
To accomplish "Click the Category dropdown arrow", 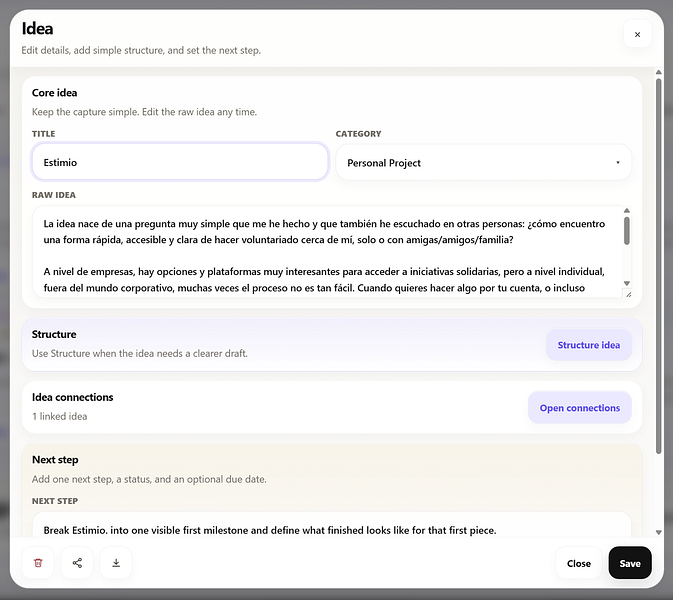I will [618, 163].
